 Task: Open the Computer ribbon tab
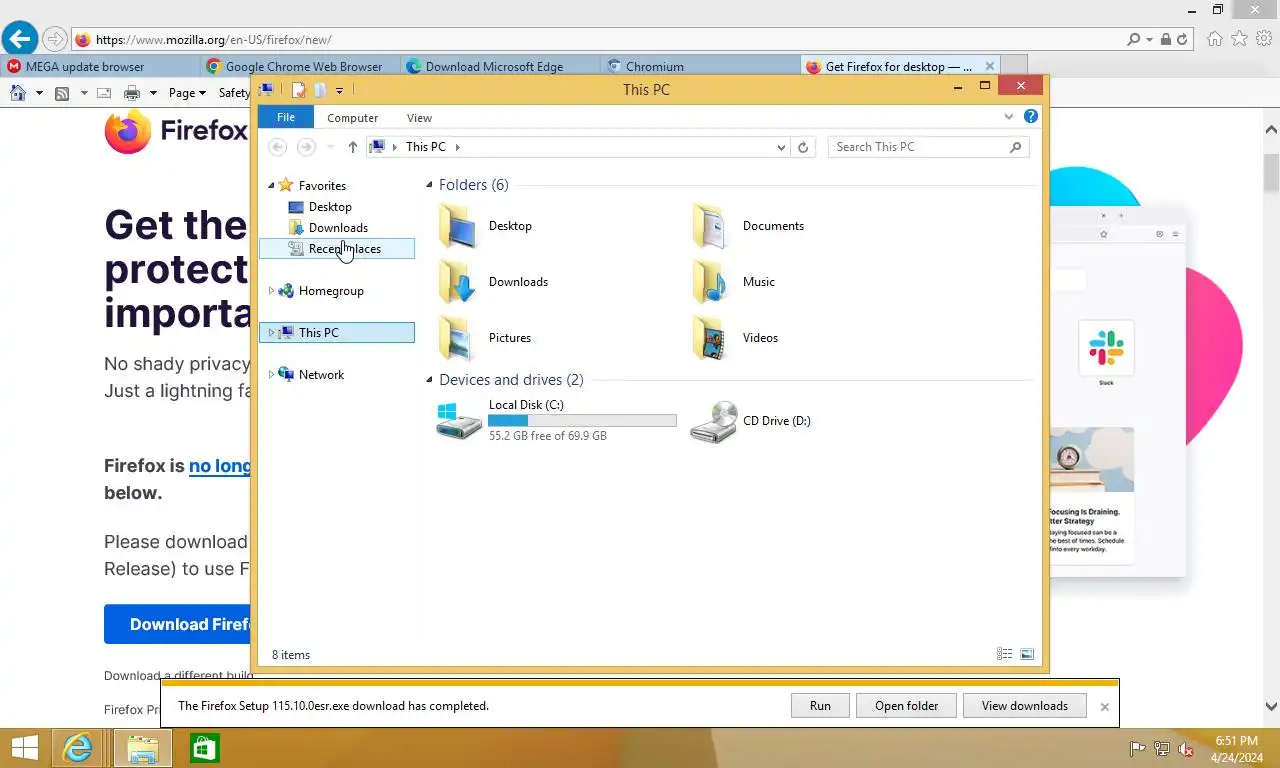pos(353,118)
